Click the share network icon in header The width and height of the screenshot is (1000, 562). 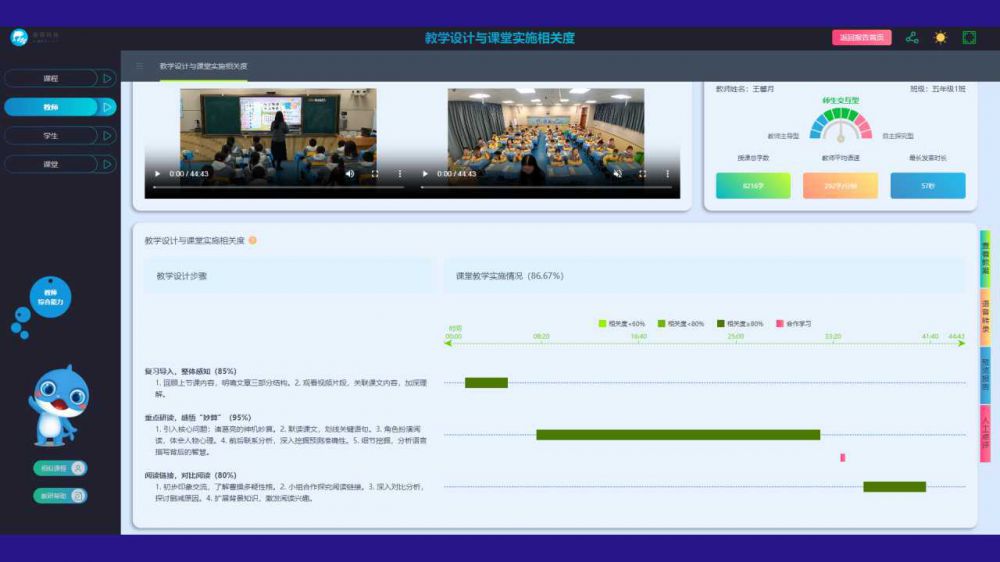[912, 38]
